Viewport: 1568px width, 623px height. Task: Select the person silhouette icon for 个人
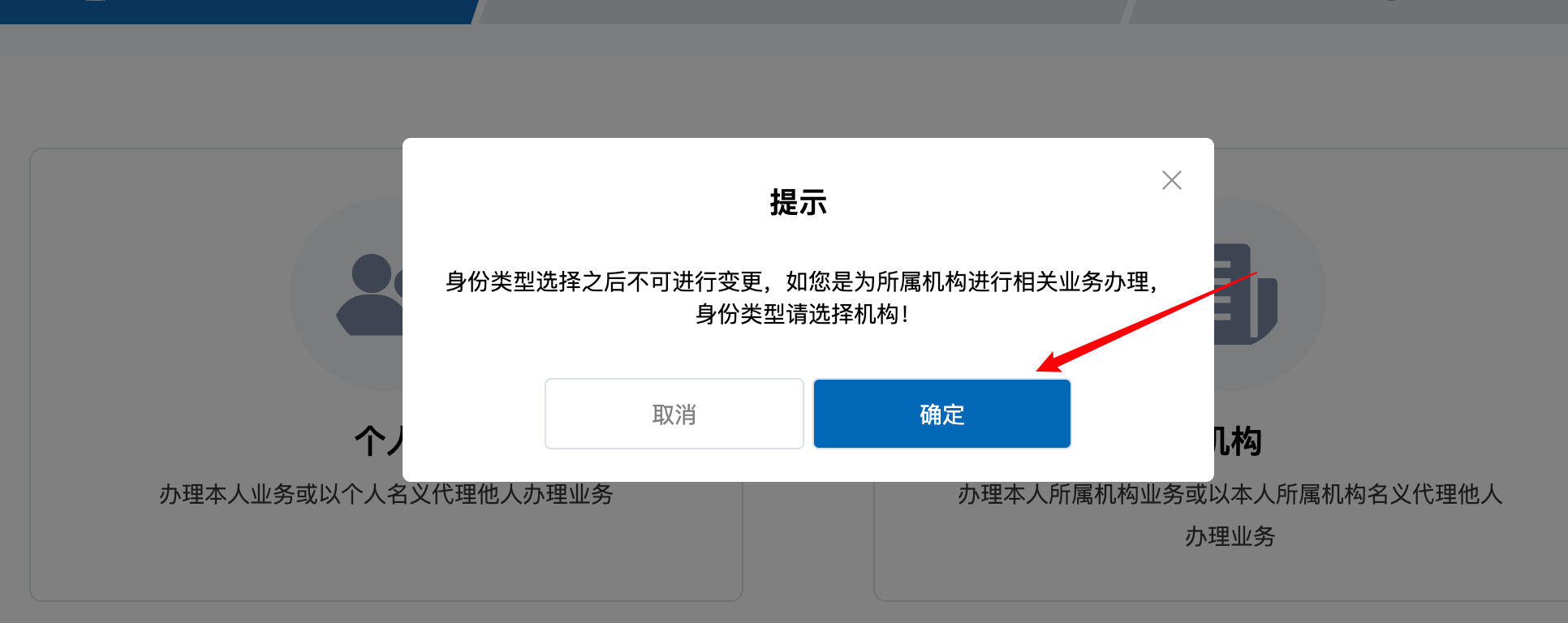point(369,295)
